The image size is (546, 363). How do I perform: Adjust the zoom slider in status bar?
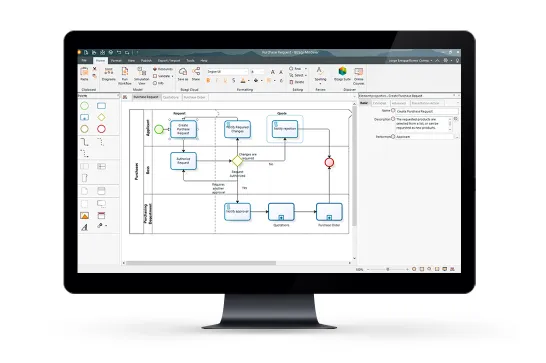[388, 269]
